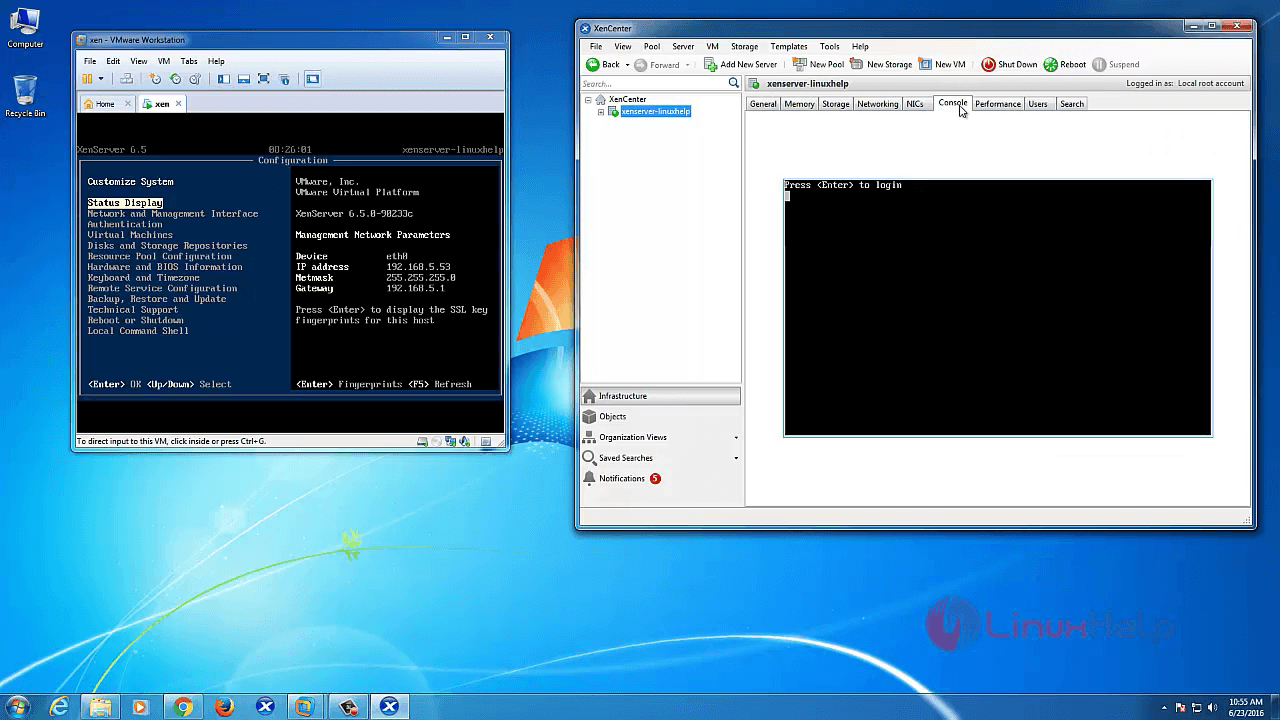The width and height of the screenshot is (1280, 720).
Task: Open the Windows Start menu
Action: [18, 706]
